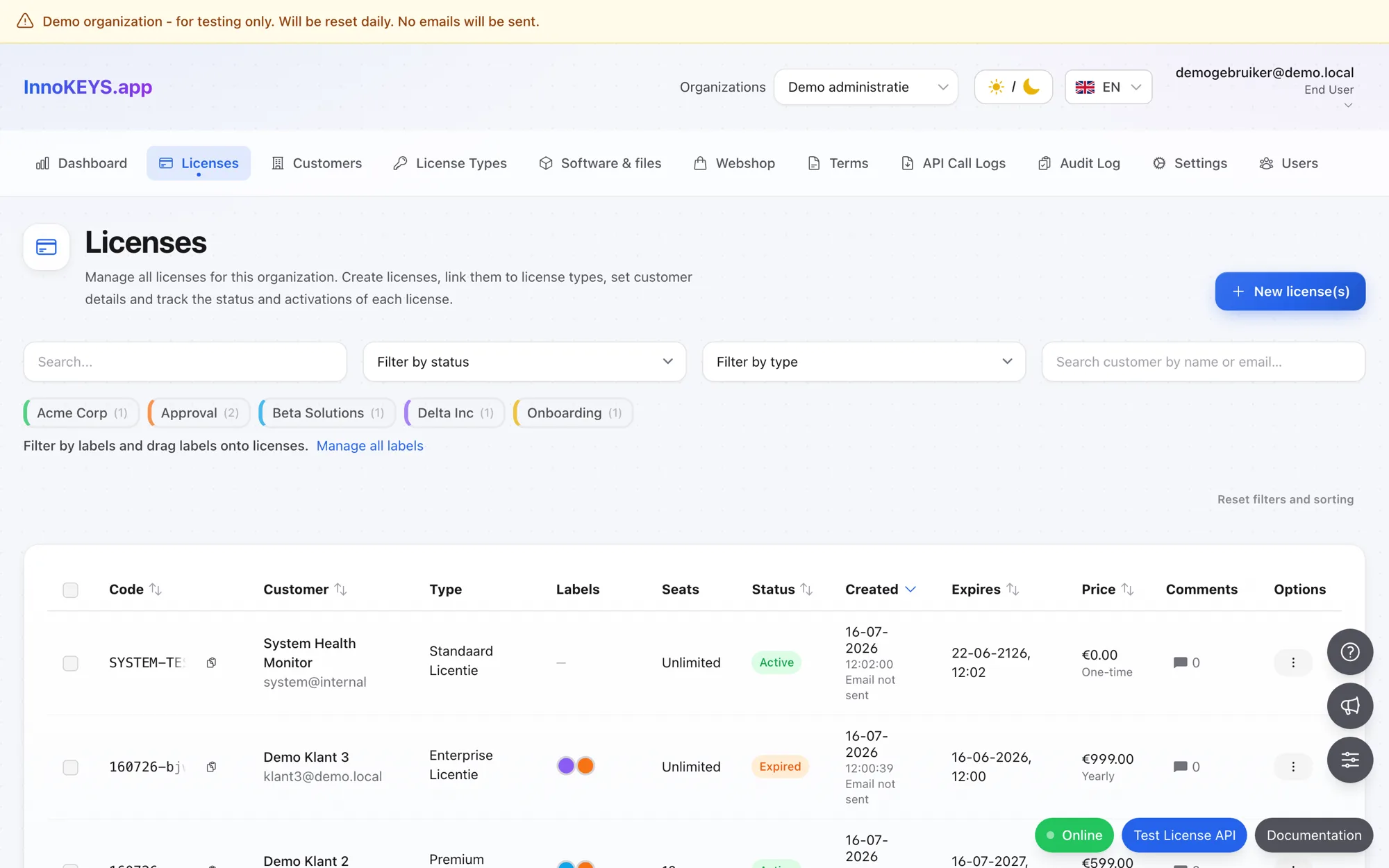This screenshot has width=1389, height=868.
Task: Expand the demogebruiker user account menu
Action: [x=1264, y=88]
